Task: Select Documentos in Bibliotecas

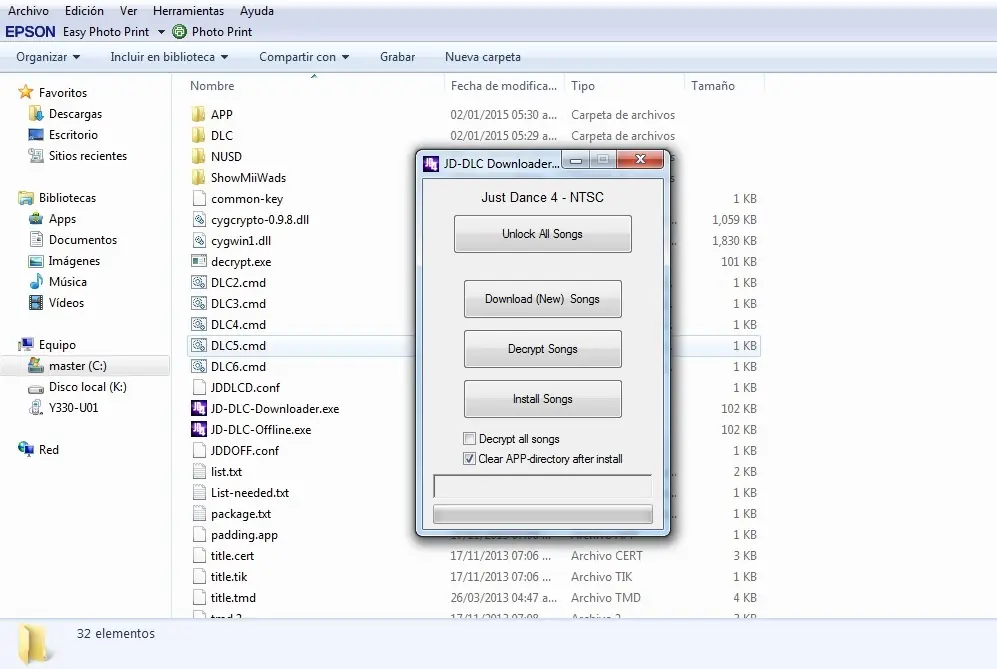Action: click(83, 240)
